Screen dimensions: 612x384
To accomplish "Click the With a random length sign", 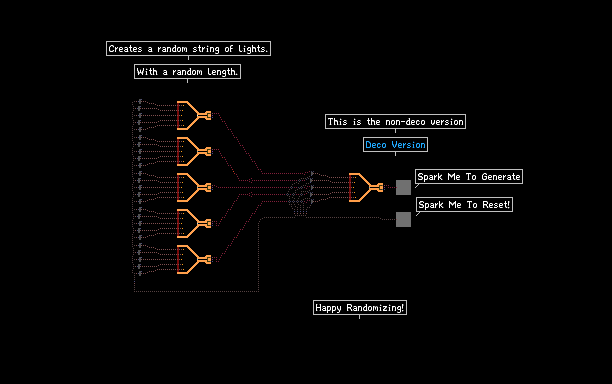I will pos(187,72).
